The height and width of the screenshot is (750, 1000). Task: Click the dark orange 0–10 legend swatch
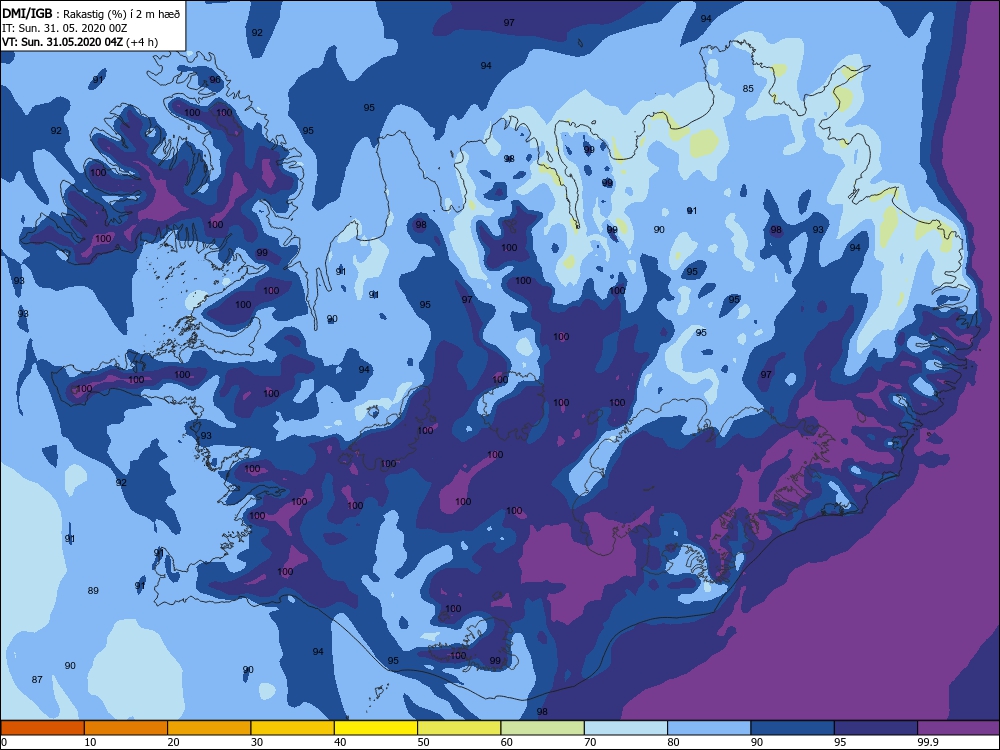pyautogui.click(x=43, y=728)
